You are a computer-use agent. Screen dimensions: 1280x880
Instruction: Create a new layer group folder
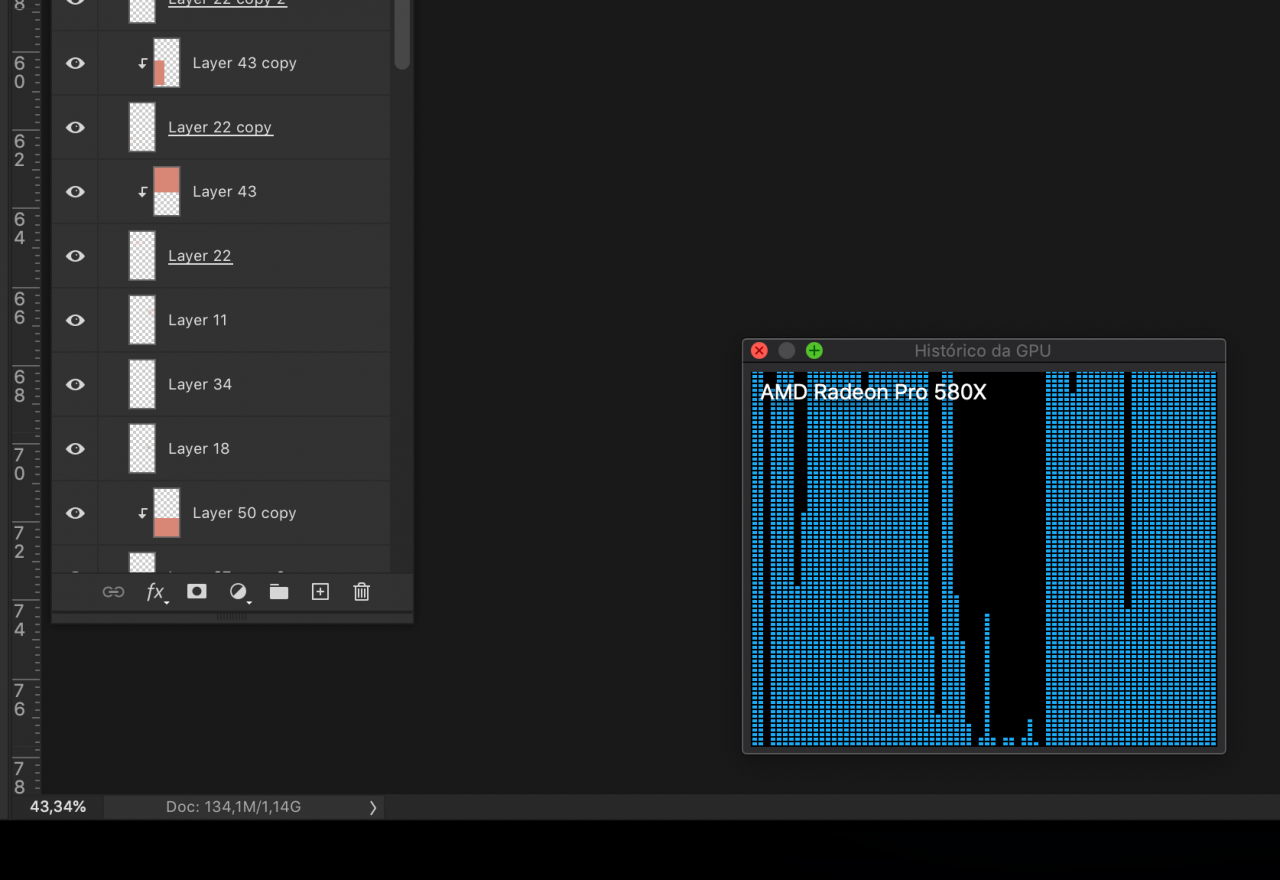click(279, 592)
